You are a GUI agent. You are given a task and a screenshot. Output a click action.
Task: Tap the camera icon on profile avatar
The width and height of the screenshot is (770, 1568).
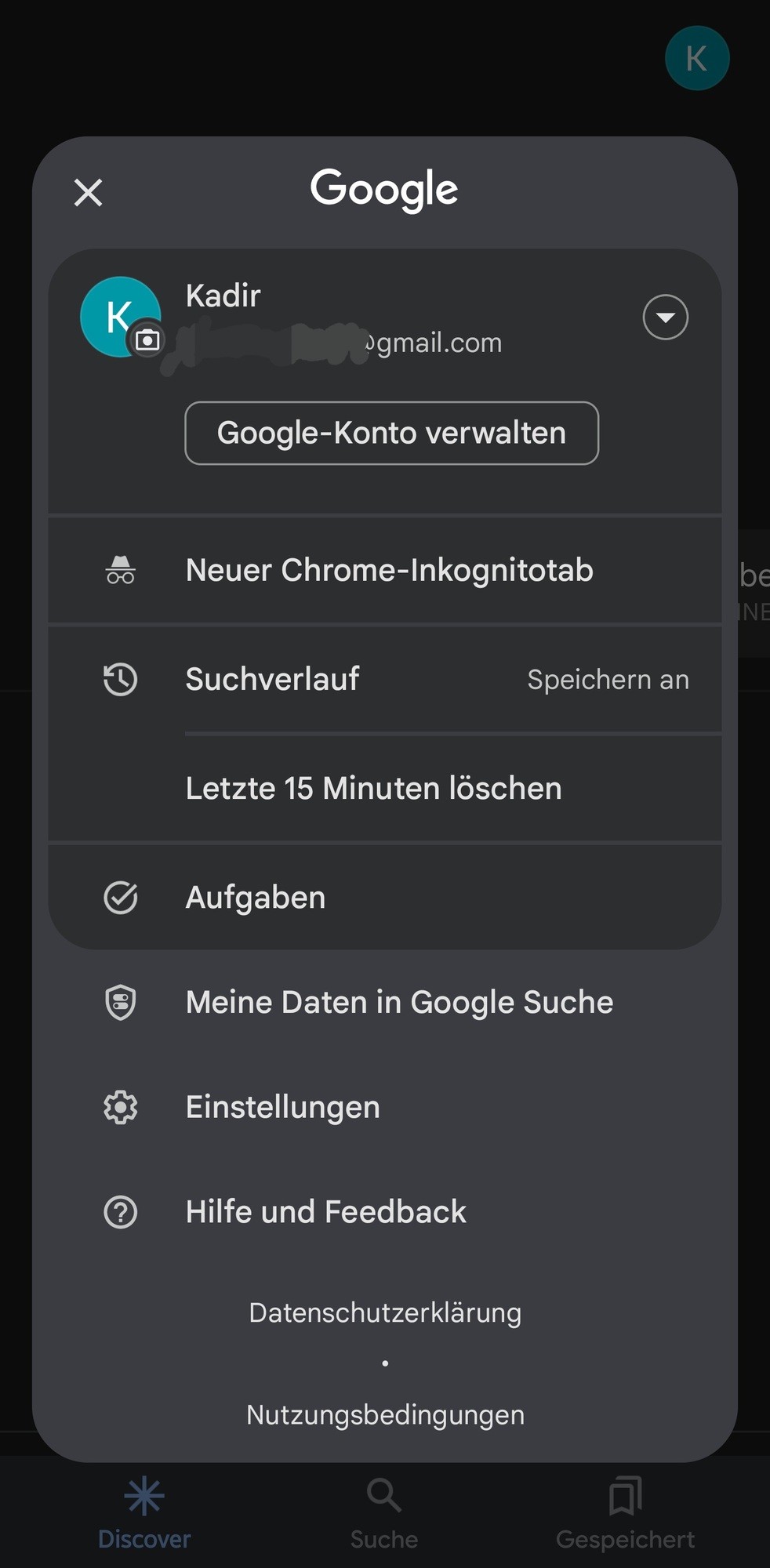pyautogui.click(x=147, y=340)
